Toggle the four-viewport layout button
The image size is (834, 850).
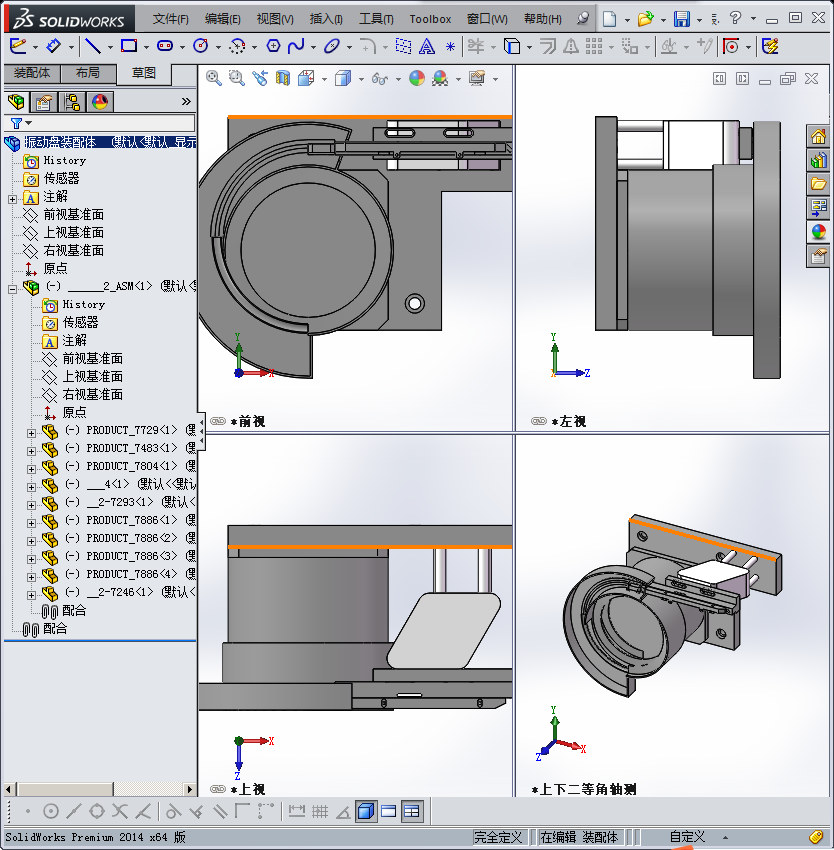click(412, 811)
